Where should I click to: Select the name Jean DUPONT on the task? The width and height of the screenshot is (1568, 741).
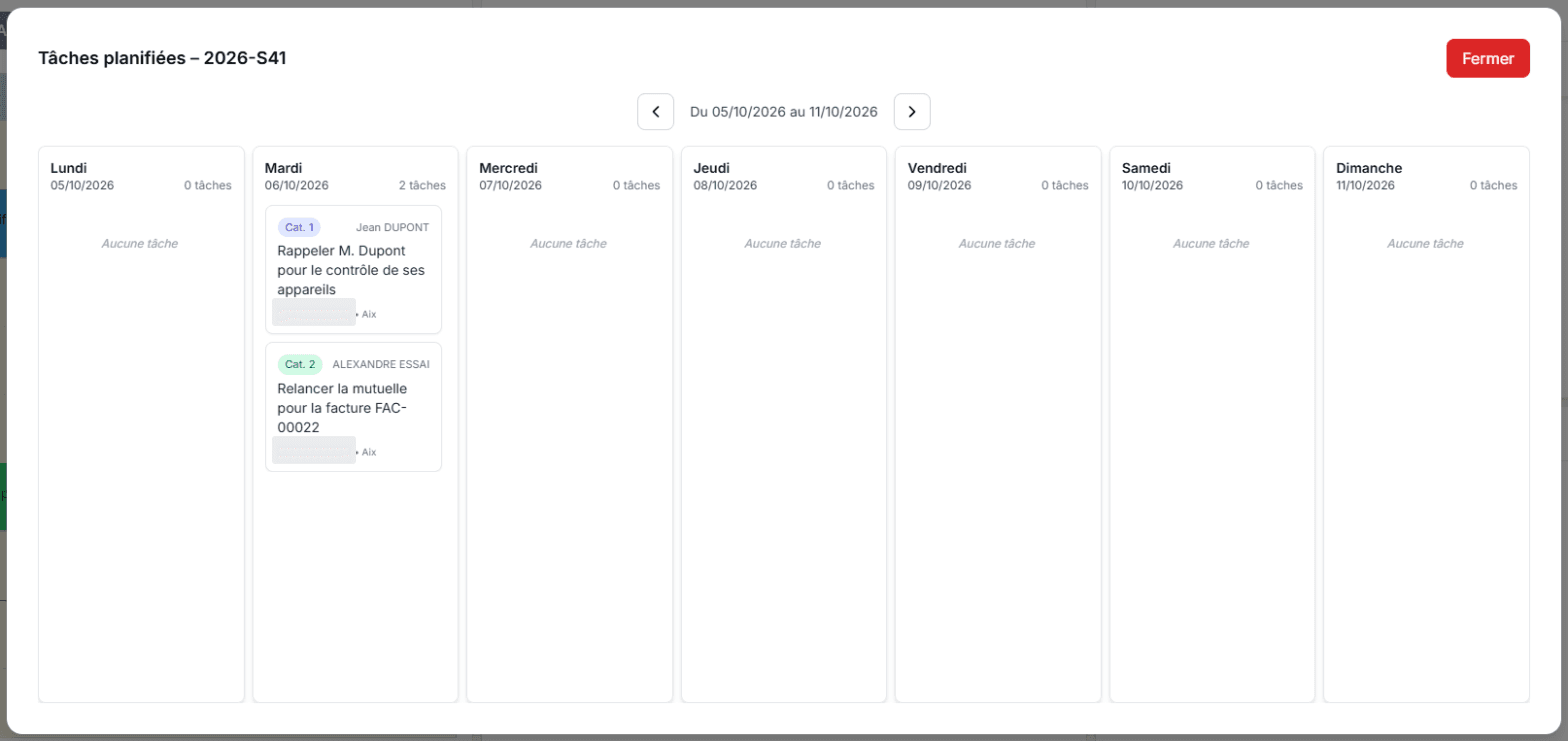click(x=392, y=227)
